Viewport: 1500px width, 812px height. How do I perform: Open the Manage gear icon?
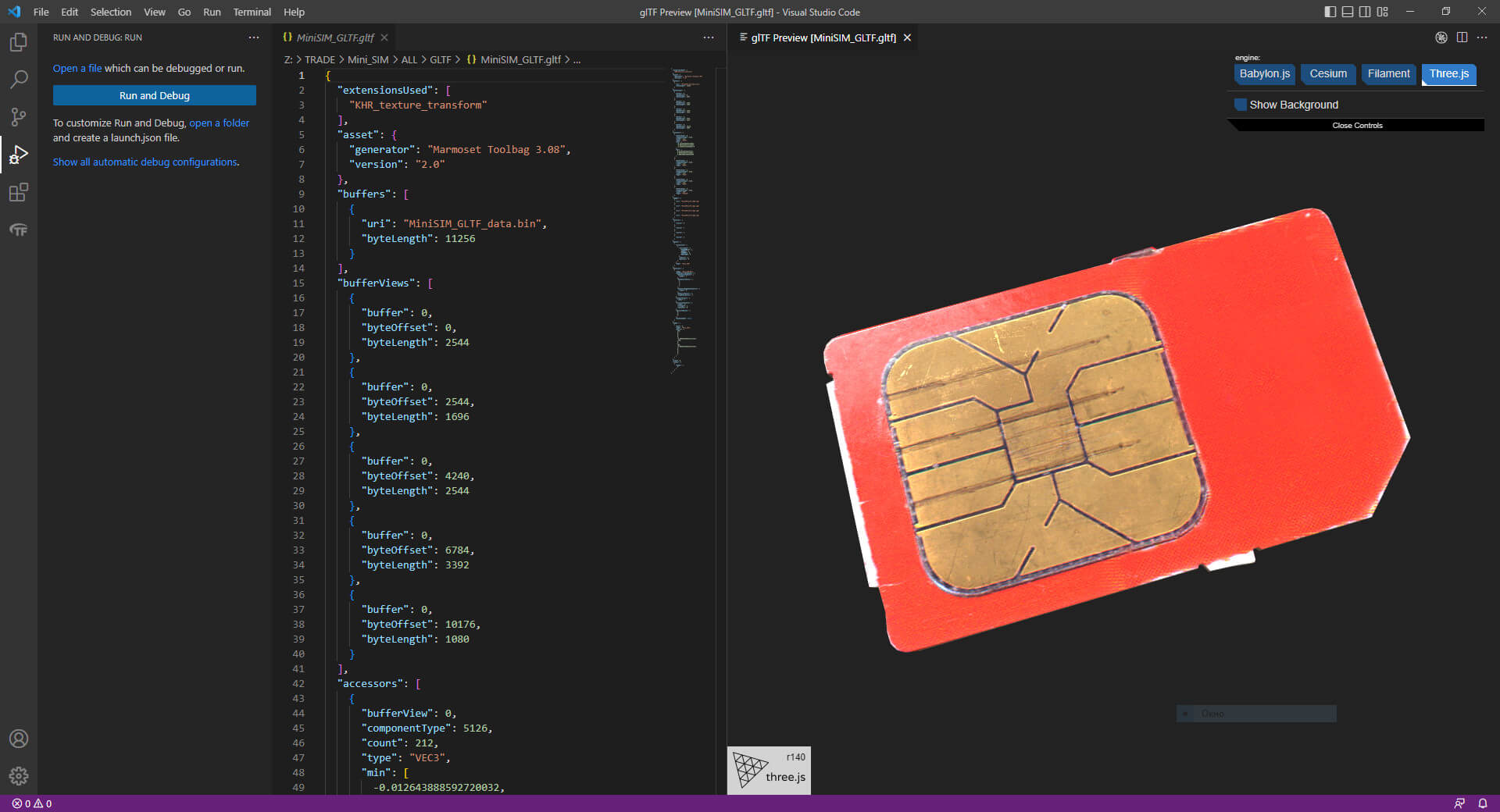(x=19, y=776)
